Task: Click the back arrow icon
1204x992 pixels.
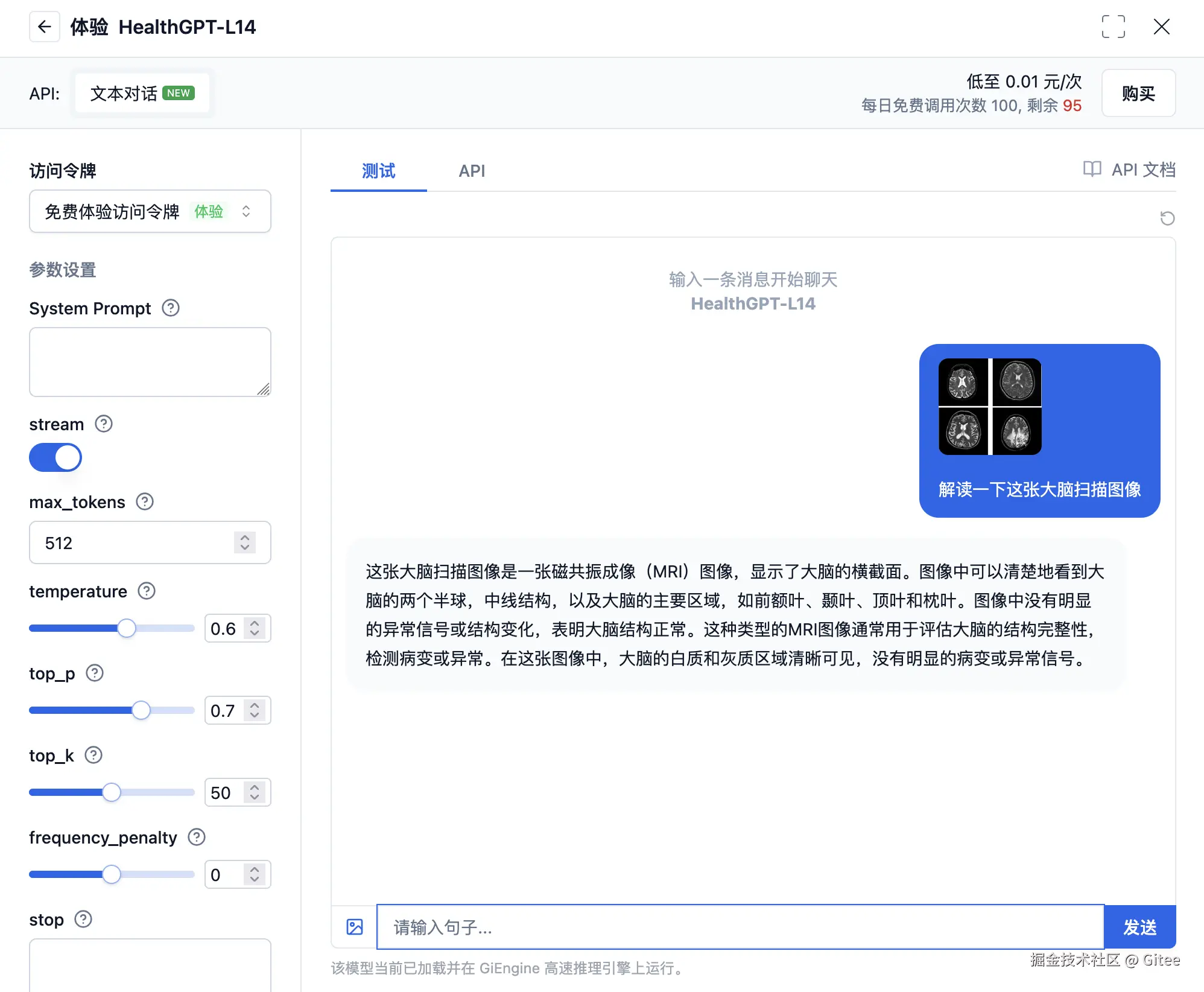Action: (x=44, y=27)
